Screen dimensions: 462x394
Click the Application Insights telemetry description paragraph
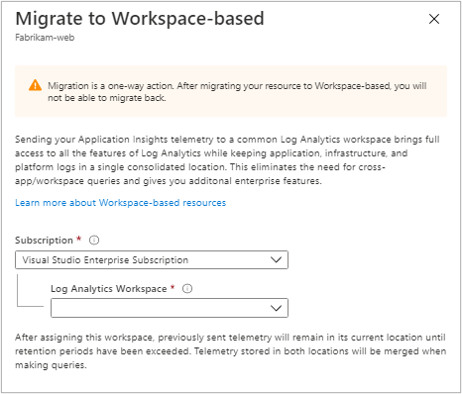point(227,160)
